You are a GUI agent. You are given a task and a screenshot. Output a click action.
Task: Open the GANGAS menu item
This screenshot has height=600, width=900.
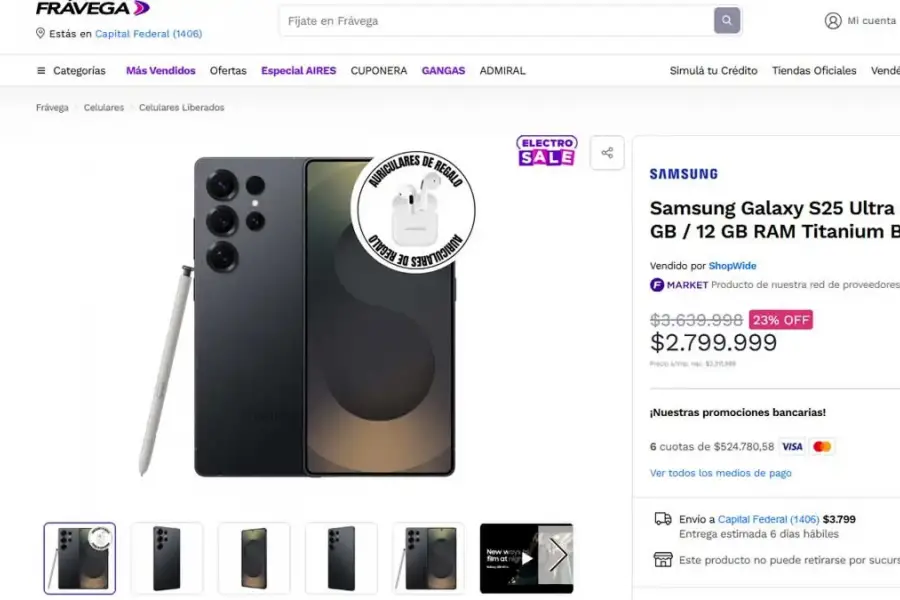click(443, 71)
